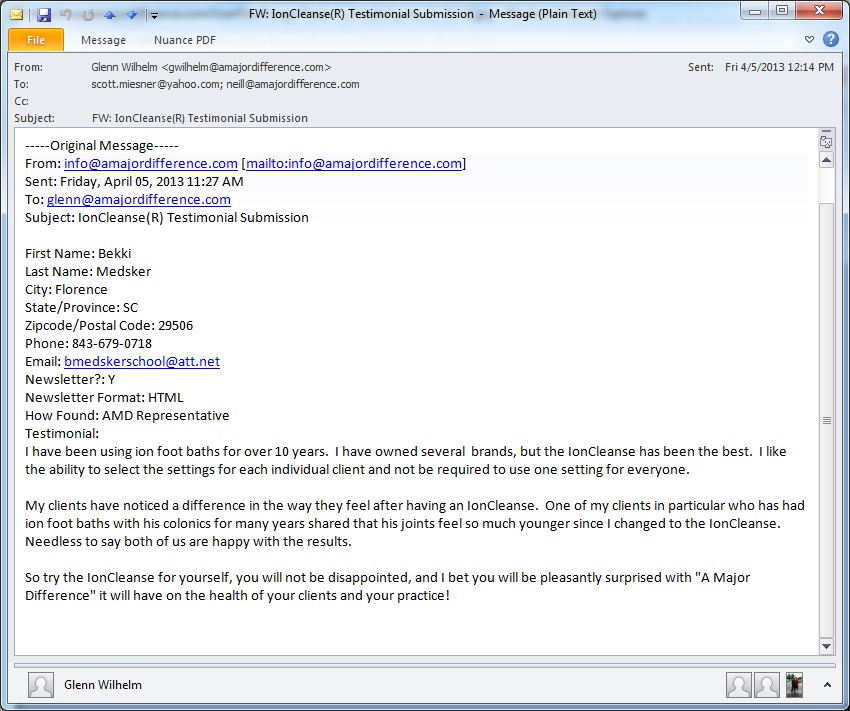
Task: Click the Last Name: Medsker line
Action: pos(88,272)
